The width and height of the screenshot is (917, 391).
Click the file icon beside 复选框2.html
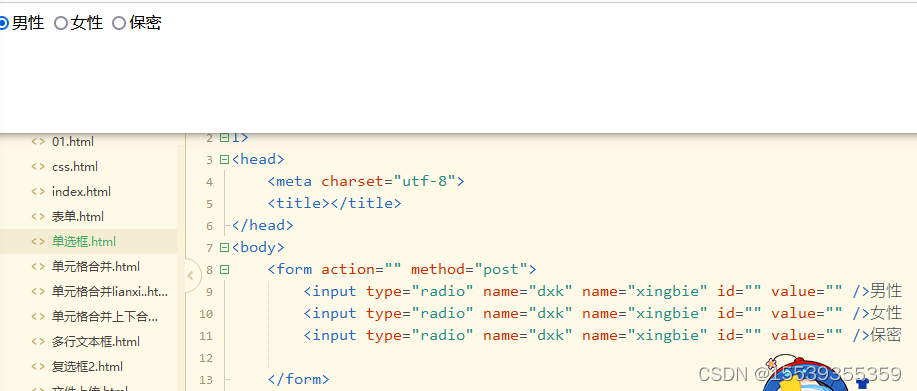click(38, 367)
